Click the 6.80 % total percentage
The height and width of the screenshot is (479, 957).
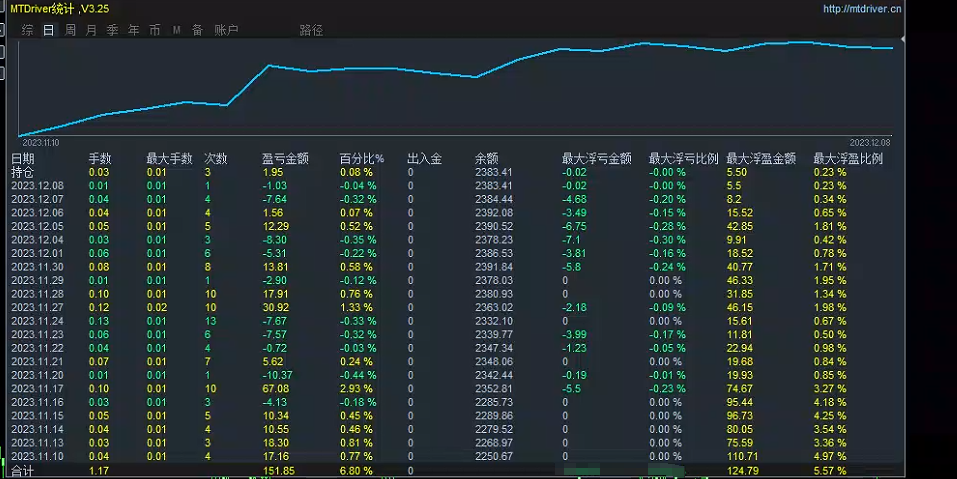tap(356, 471)
